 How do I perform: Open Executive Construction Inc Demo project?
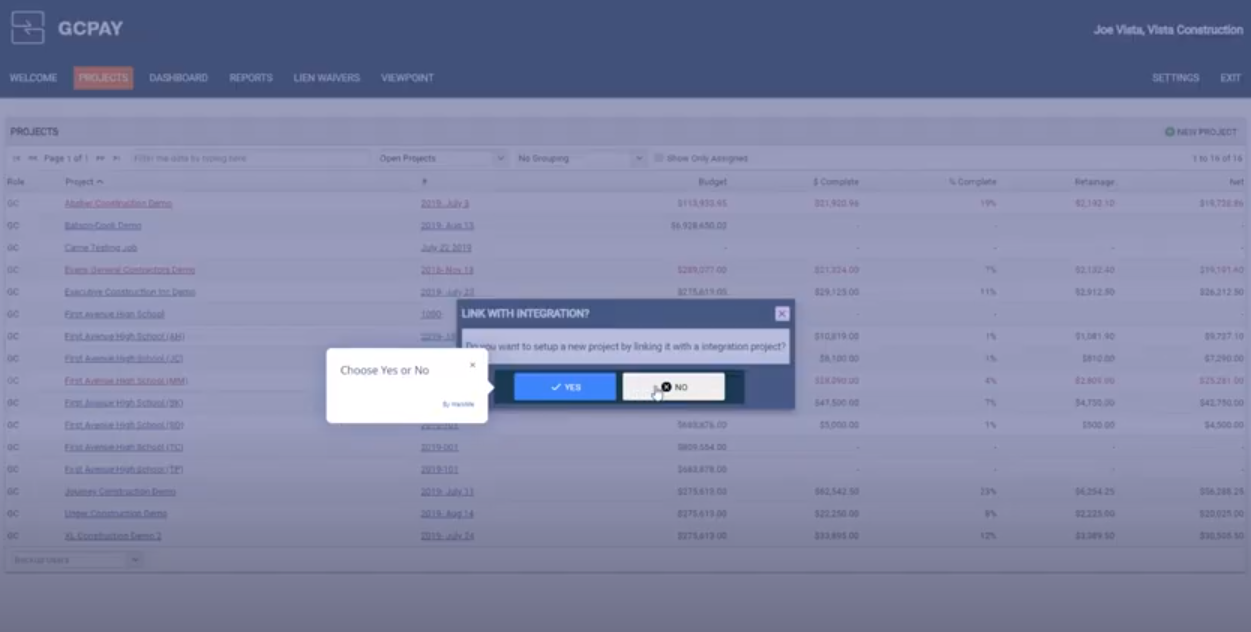pos(130,292)
